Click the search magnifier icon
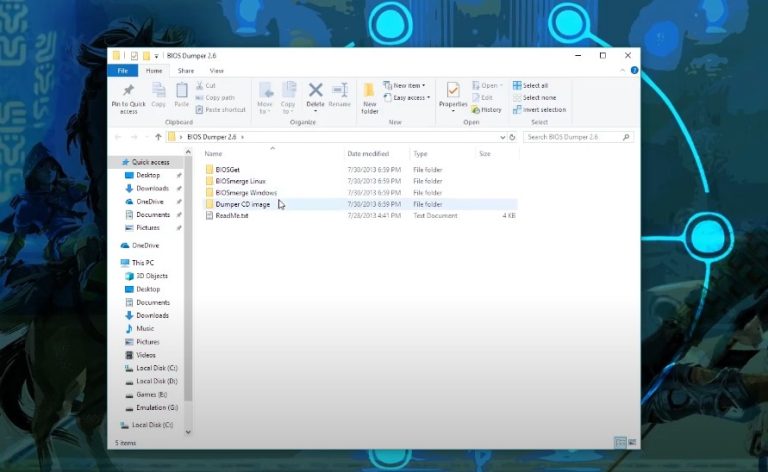This screenshot has height=472, width=768. (626, 137)
